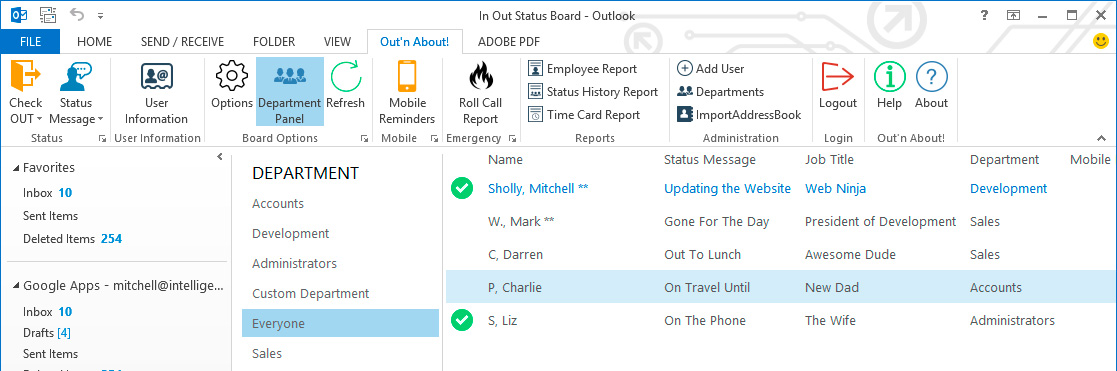The image size is (1117, 371).
Task: Open the About question mark icon
Action: 931,76
